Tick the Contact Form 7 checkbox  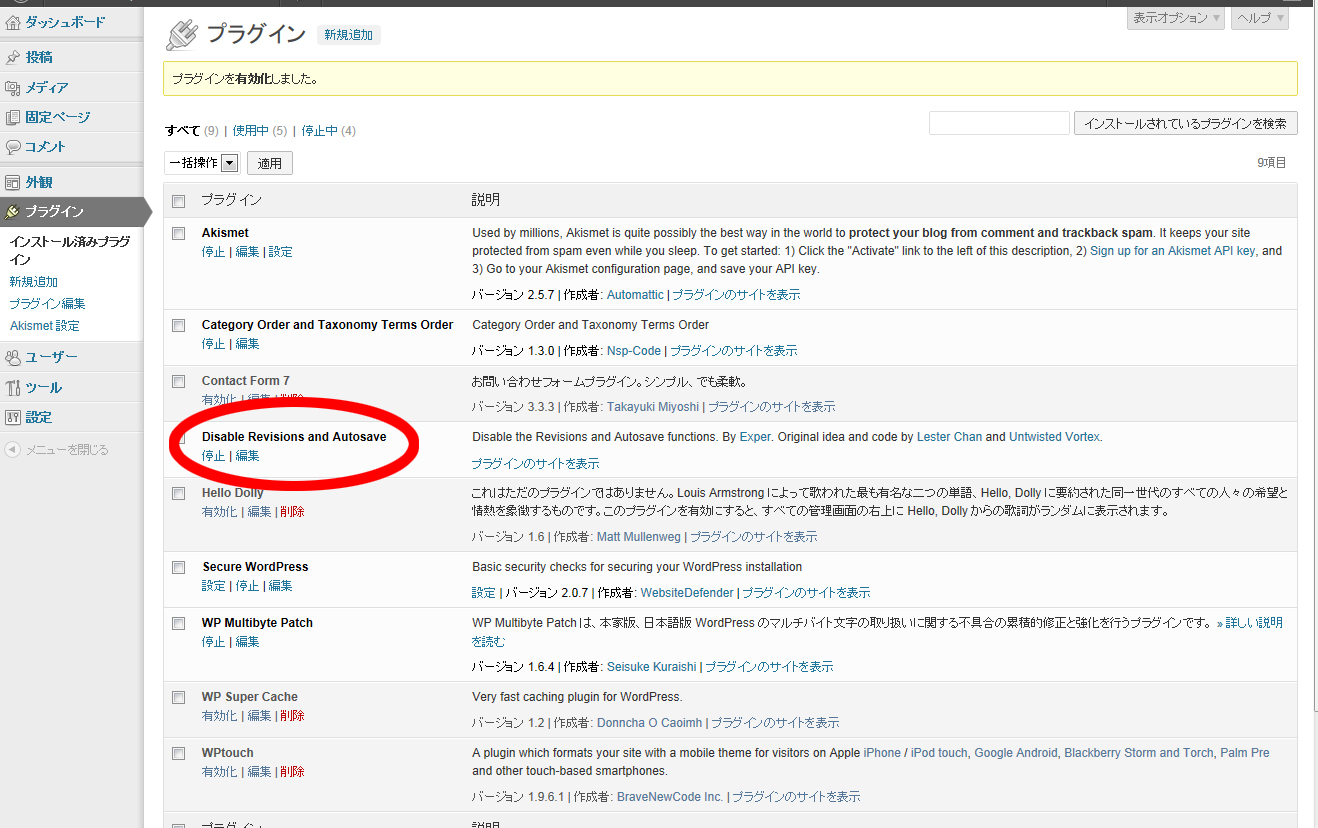pos(179,381)
